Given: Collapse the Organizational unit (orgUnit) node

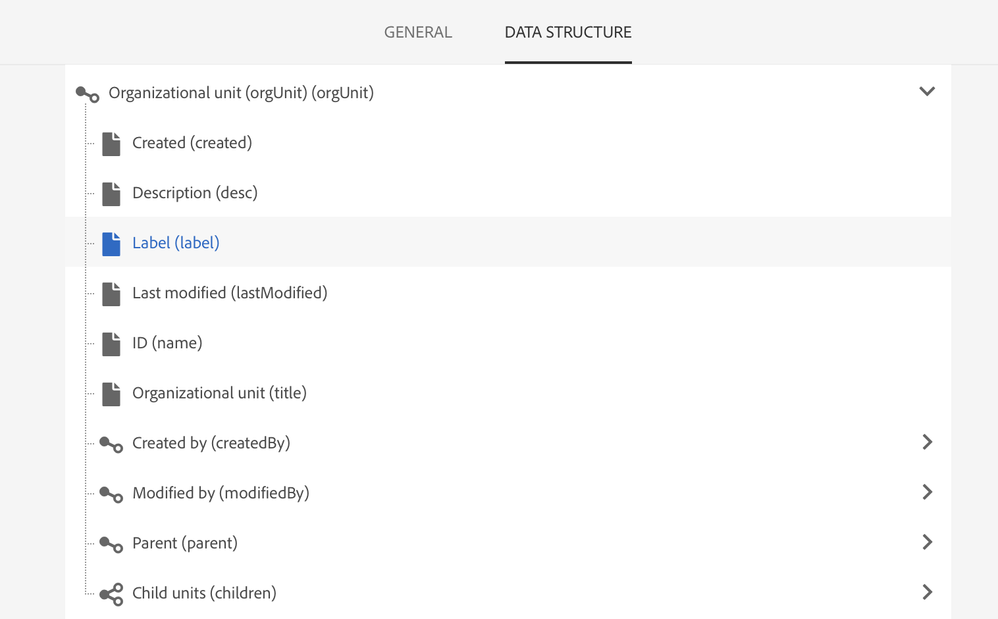Looking at the screenshot, I should click(927, 91).
